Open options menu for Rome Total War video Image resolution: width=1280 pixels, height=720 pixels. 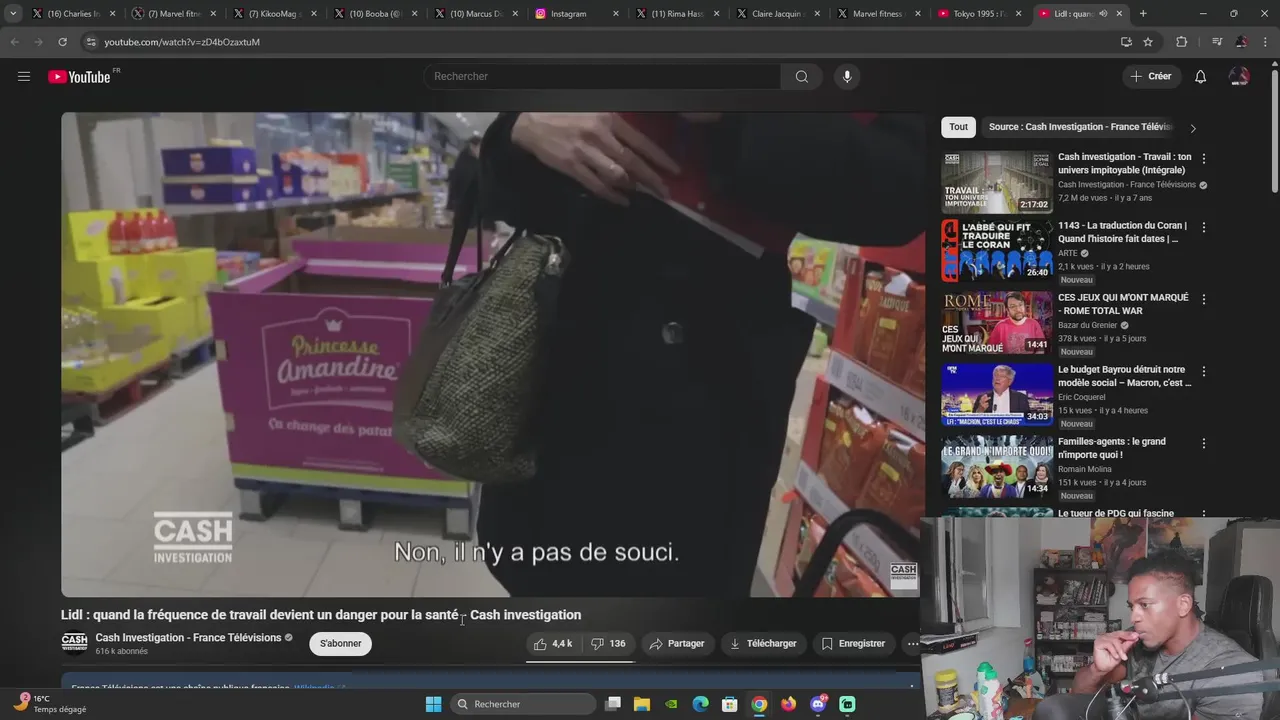click(1203, 299)
